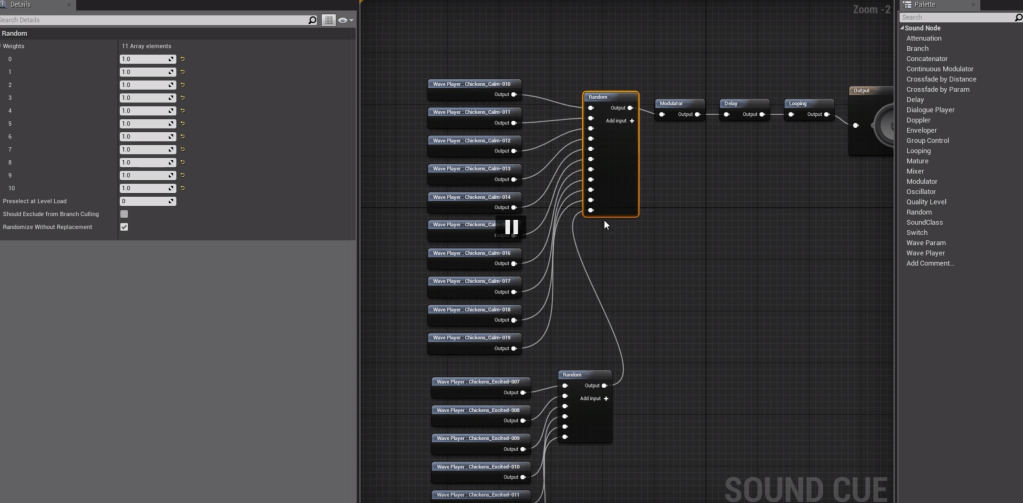Select Crossfade by Distance in the palette
Screen dimensions: 1023x503
tap(941, 79)
